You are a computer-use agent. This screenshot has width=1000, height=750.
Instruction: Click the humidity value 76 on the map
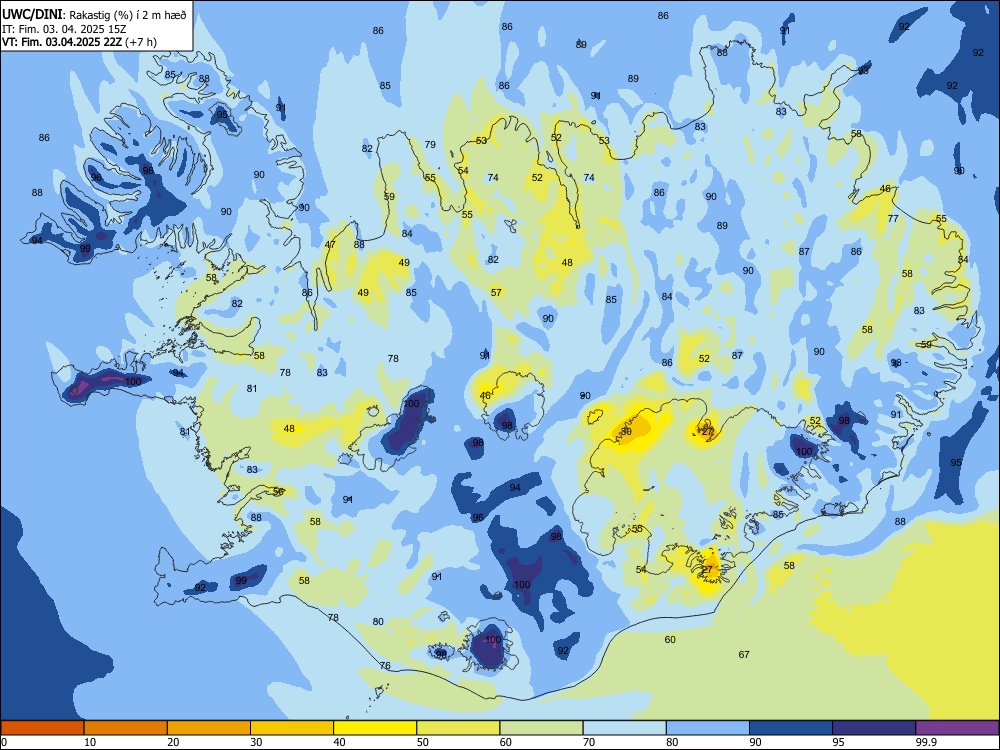click(385, 666)
